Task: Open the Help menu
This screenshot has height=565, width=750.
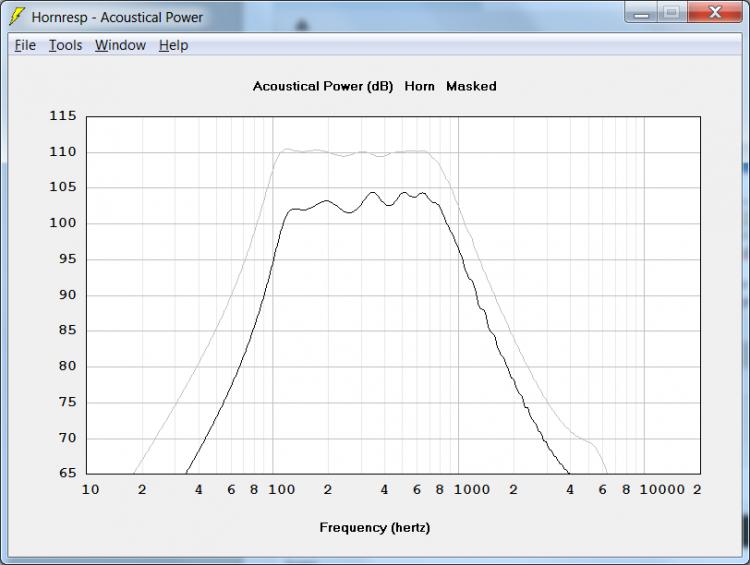Action: point(173,45)
